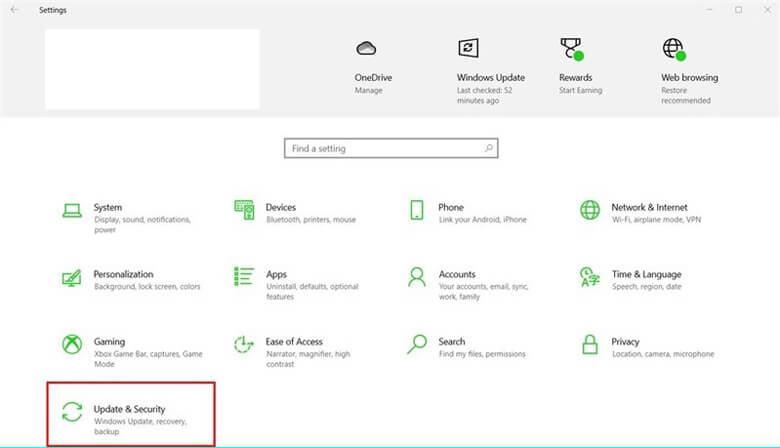This screenshot has height=448, width=780.
Task: Click the Ease of Access icon
Action: coord(244,345)
